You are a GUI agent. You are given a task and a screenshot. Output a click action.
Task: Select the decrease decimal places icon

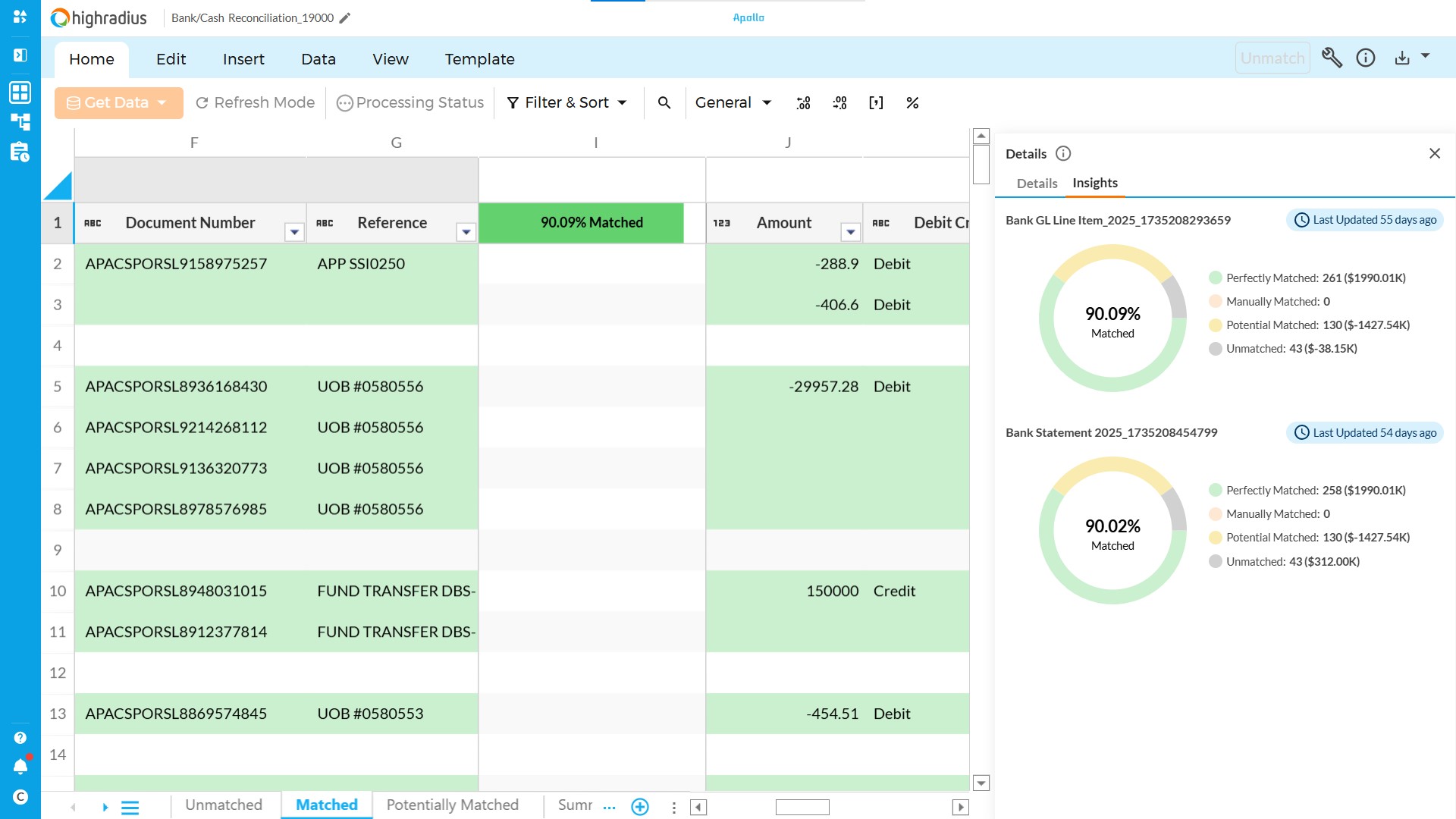pos(839,102)
